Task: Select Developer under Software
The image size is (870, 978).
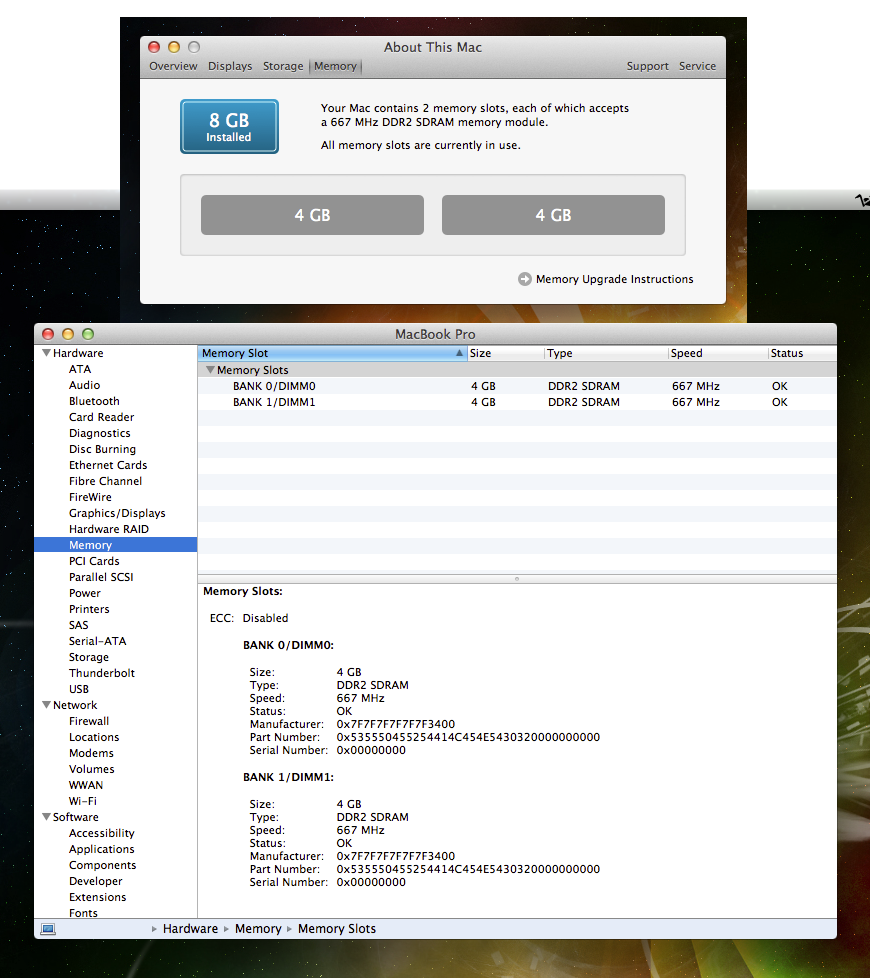Action: click(95, 881)
